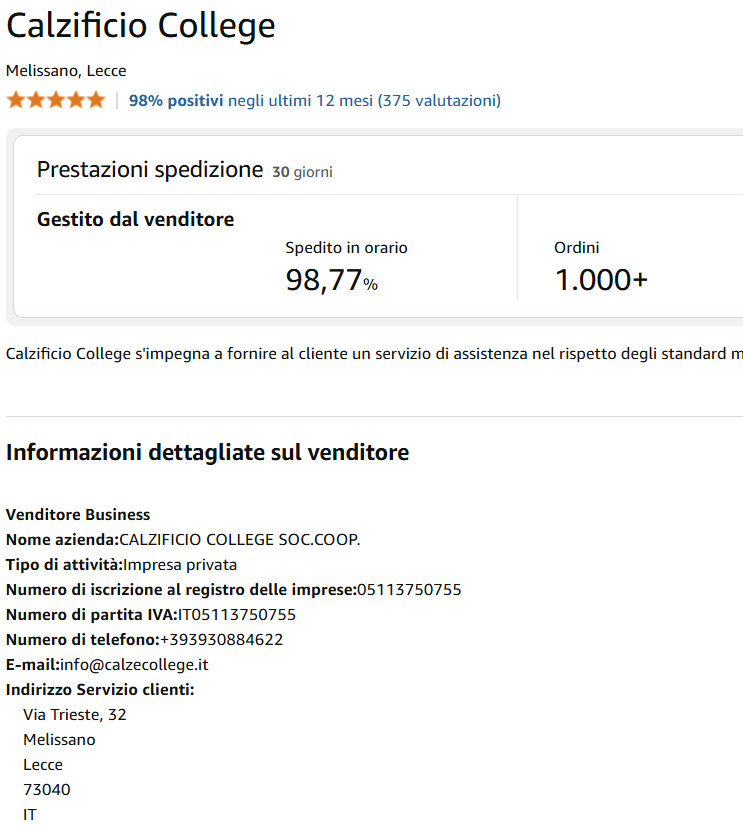Click the (375 valutazioni) ratings count
743x827 pixels.
pyautogui.click(x=439, y=100)
